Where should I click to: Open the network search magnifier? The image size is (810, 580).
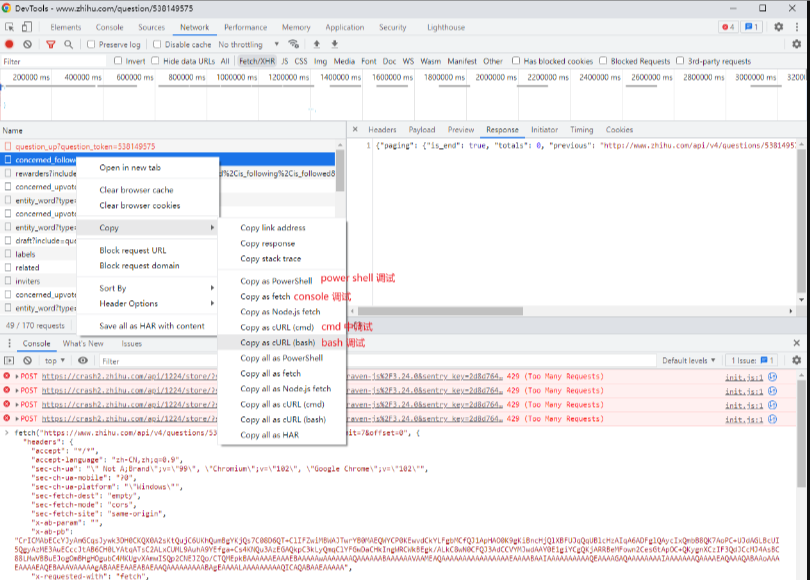(x=68, y=44)
